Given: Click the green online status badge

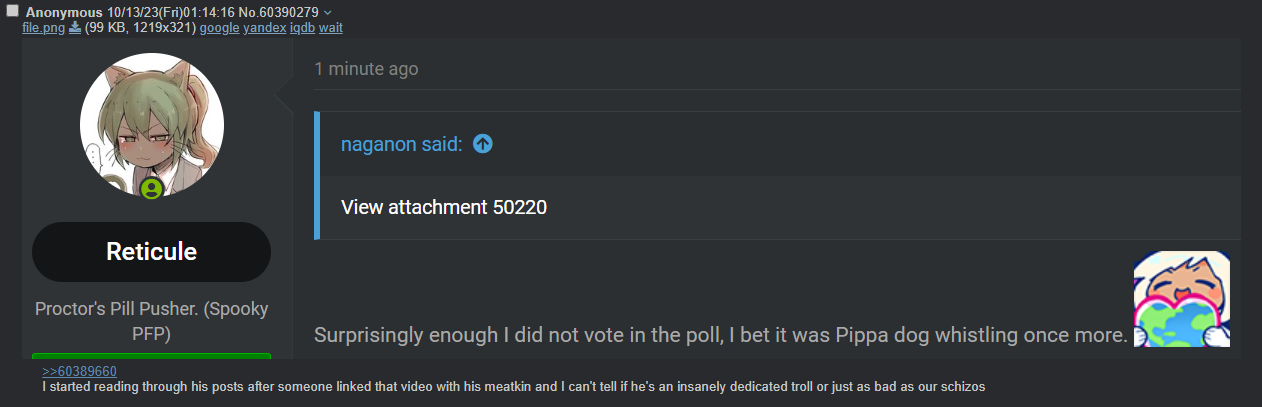Looking at the screenshot, I should pos(151,188).
